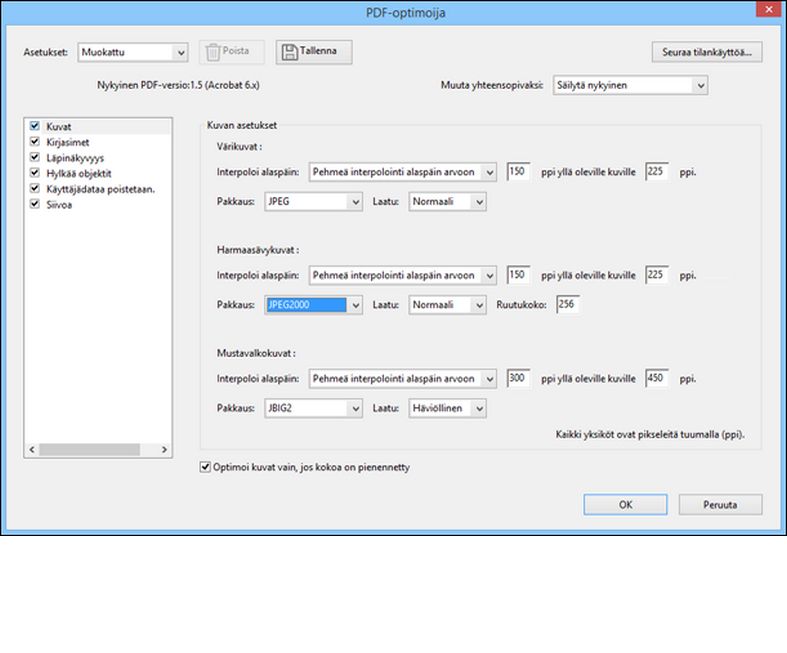Open Seuraa tilankäyttöä
The image size is (787, 653).
(707, 52)
